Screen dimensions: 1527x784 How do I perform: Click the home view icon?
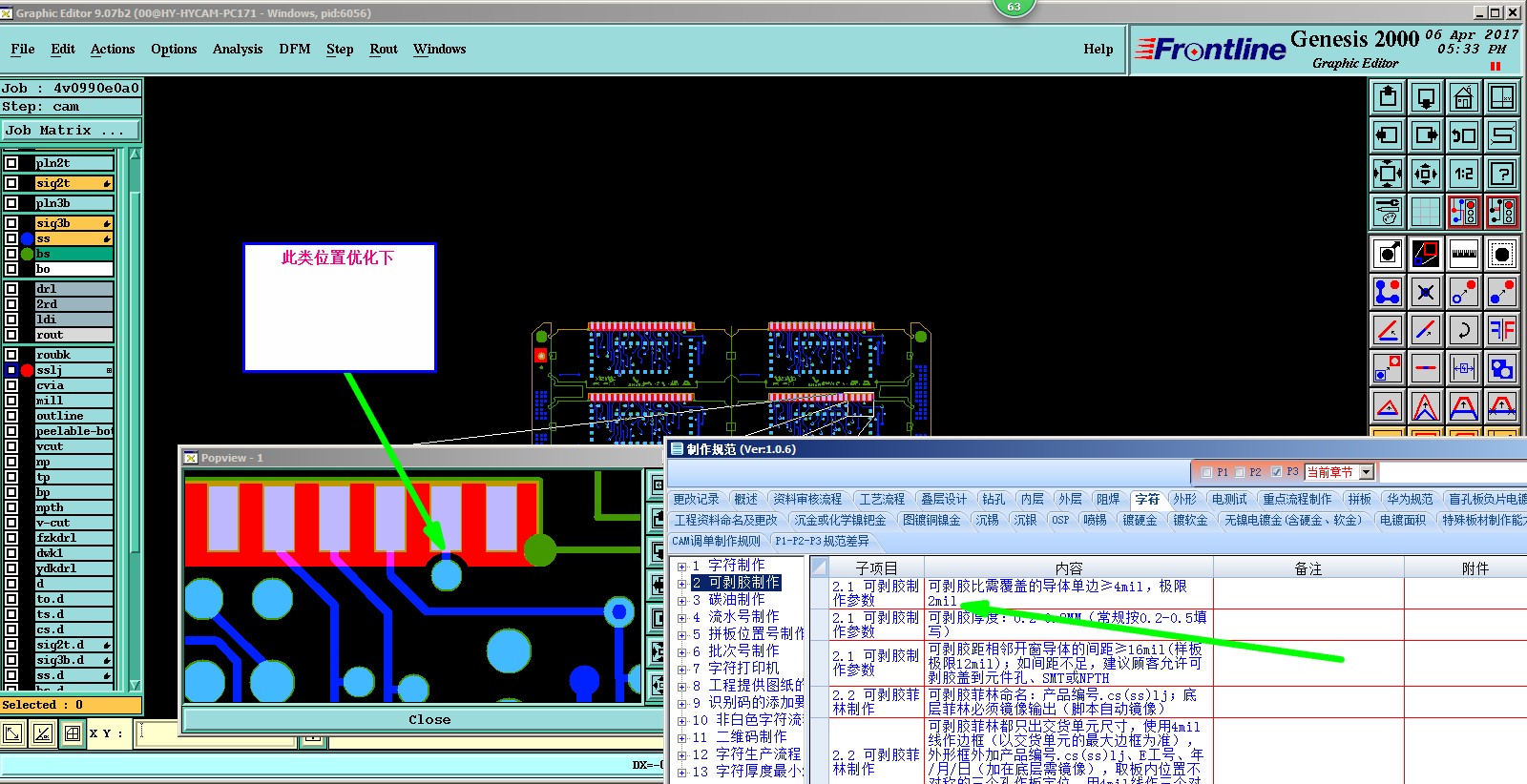point(1464,97)
